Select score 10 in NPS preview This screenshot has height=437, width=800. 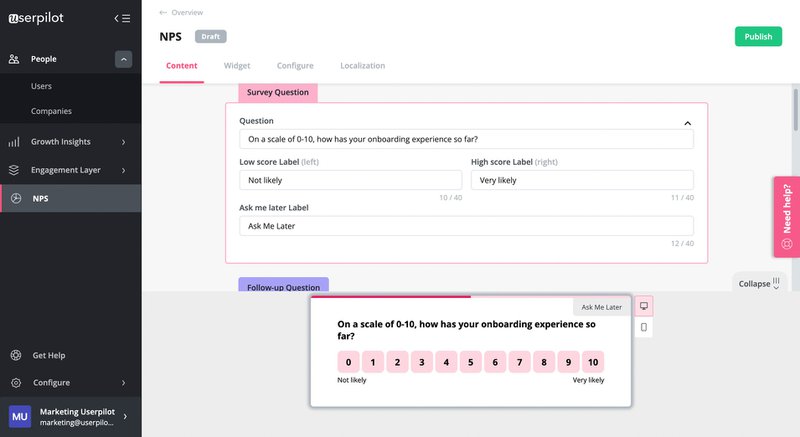592,362
